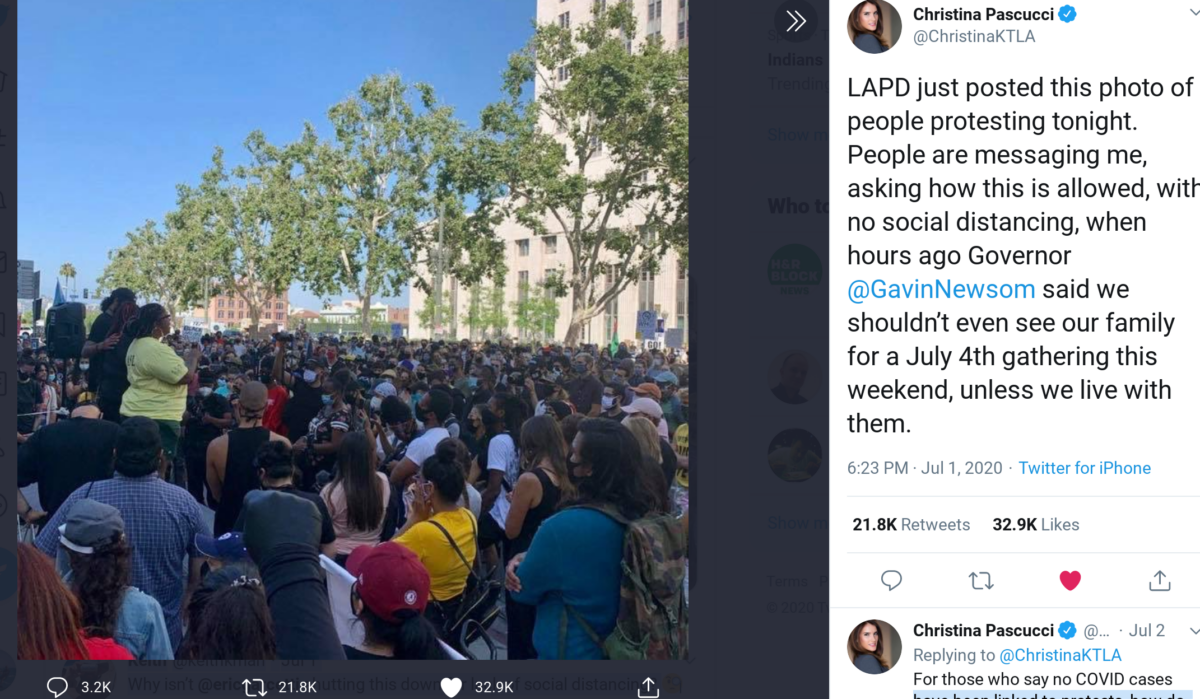
Task: Click the 6:23 PM Jul 1, 2020 timestamp
Action: tap(925, 468)
